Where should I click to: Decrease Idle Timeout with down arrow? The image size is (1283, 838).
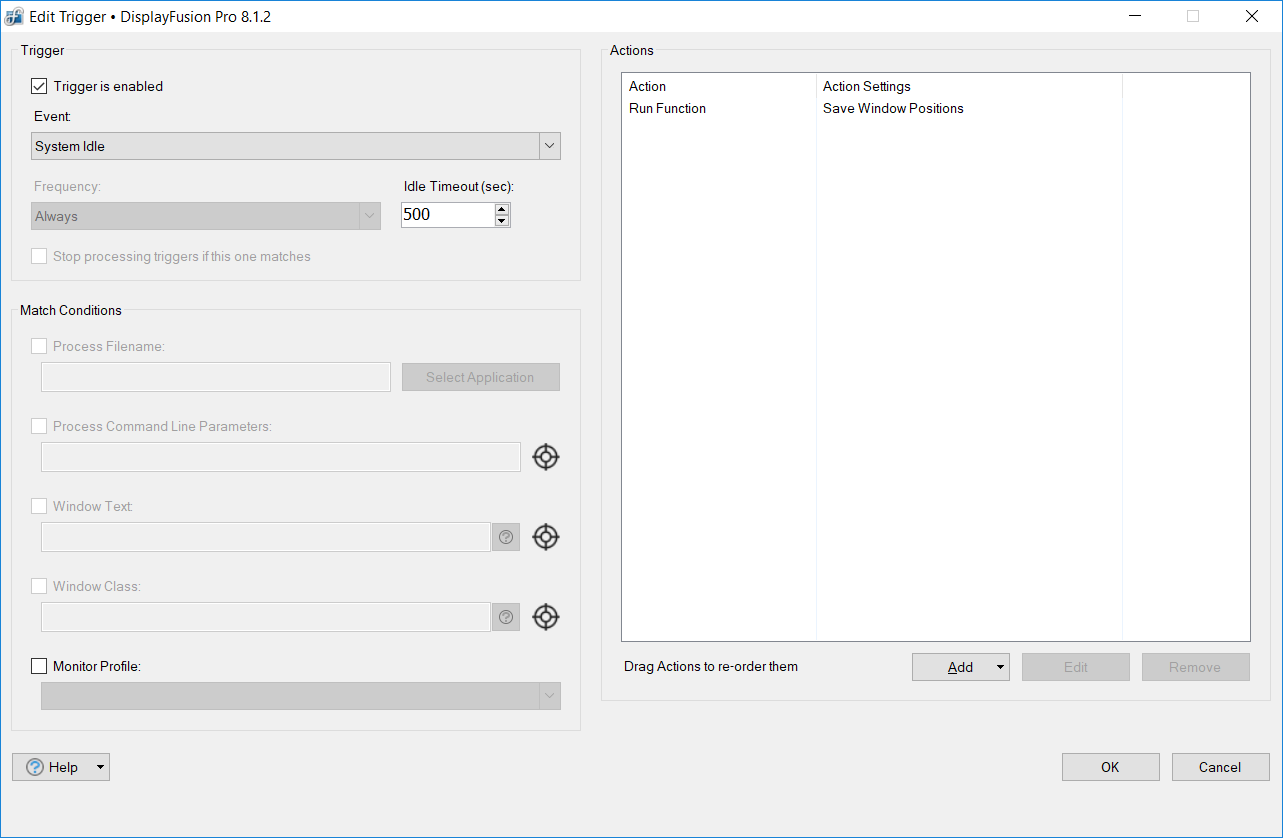502,221
